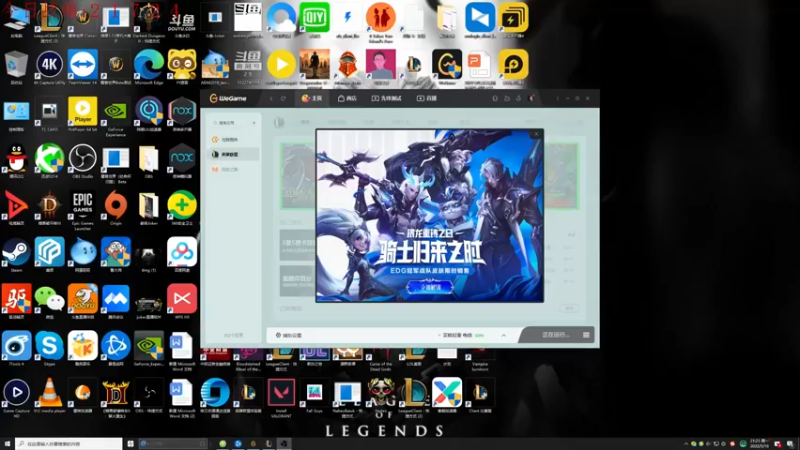
Task: Open the Recycle Bin
Action: [x=16, y=67]
